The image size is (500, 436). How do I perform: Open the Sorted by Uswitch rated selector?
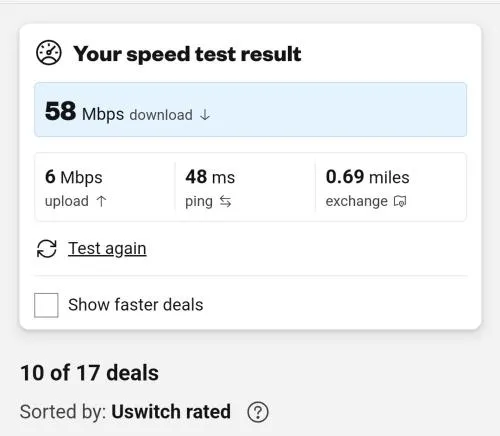pos(171,412)
